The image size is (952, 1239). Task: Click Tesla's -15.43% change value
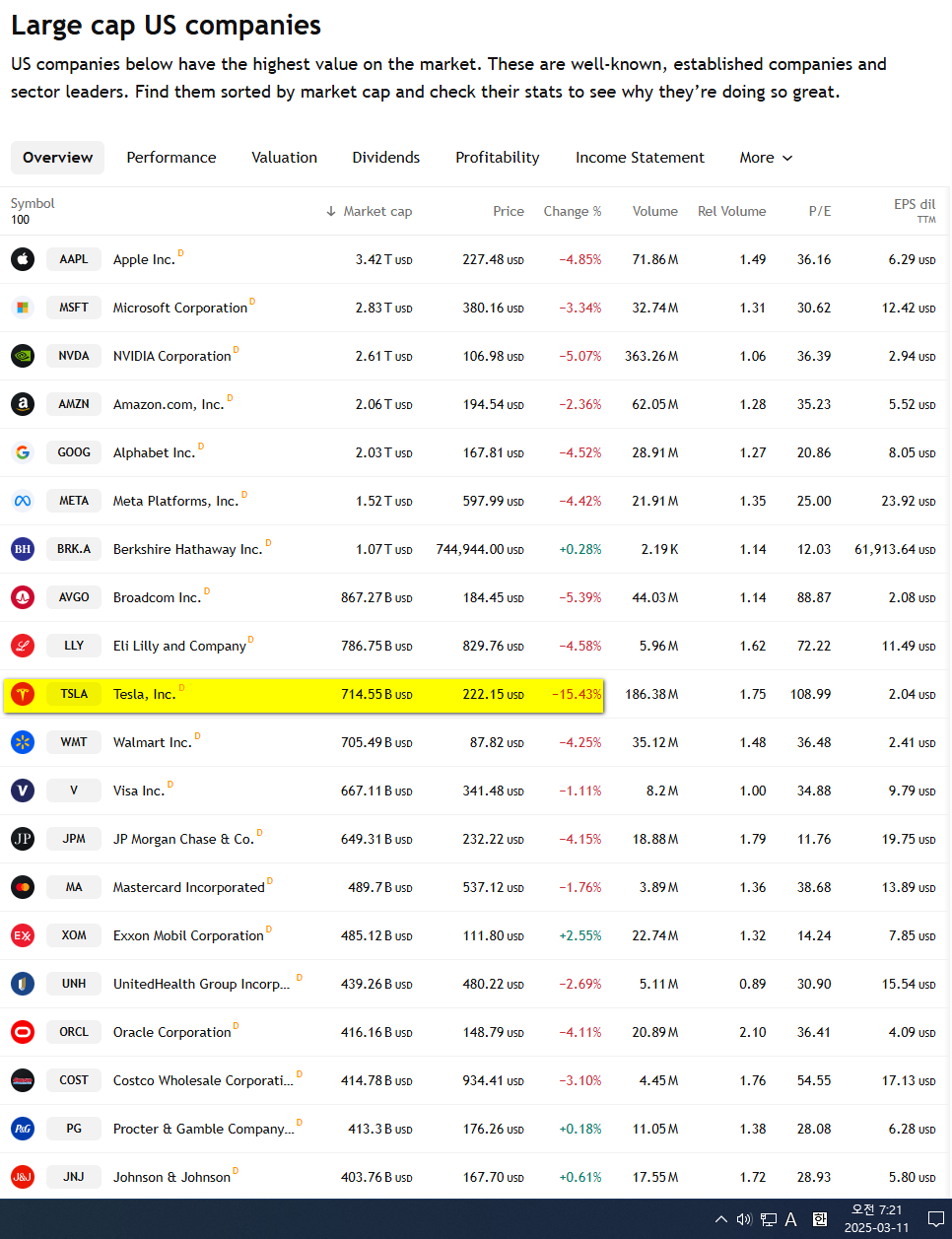577,694
